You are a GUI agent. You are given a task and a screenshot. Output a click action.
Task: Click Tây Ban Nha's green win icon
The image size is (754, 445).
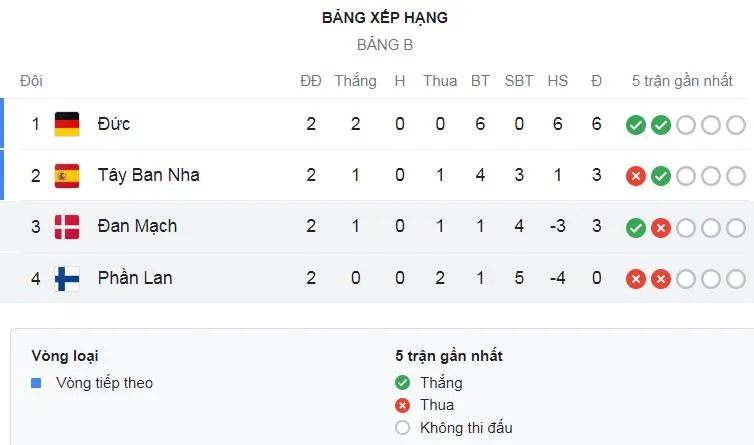pos(660,176)
